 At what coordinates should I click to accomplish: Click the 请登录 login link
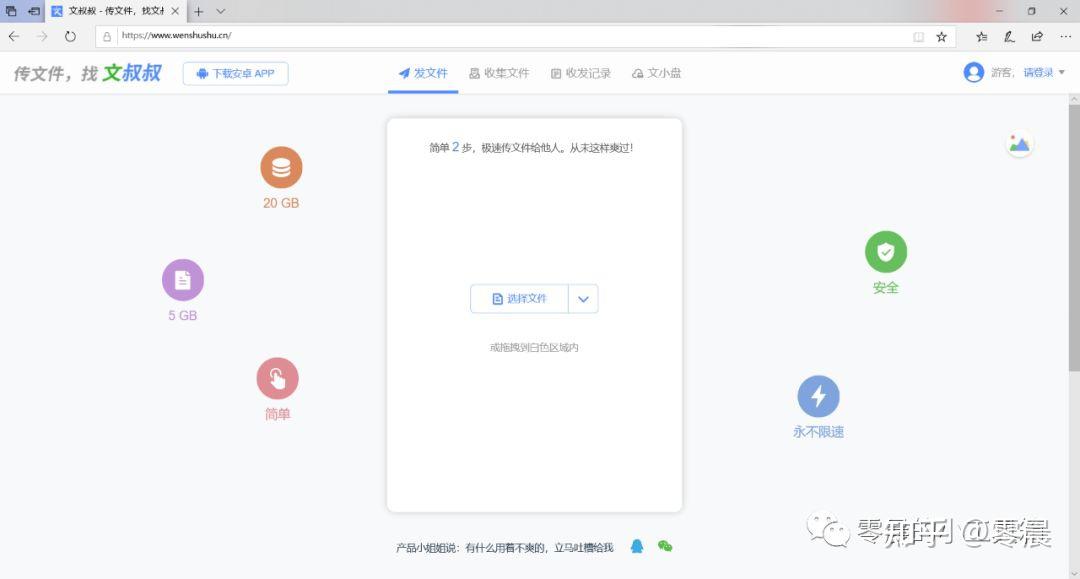coord(1040,72)
